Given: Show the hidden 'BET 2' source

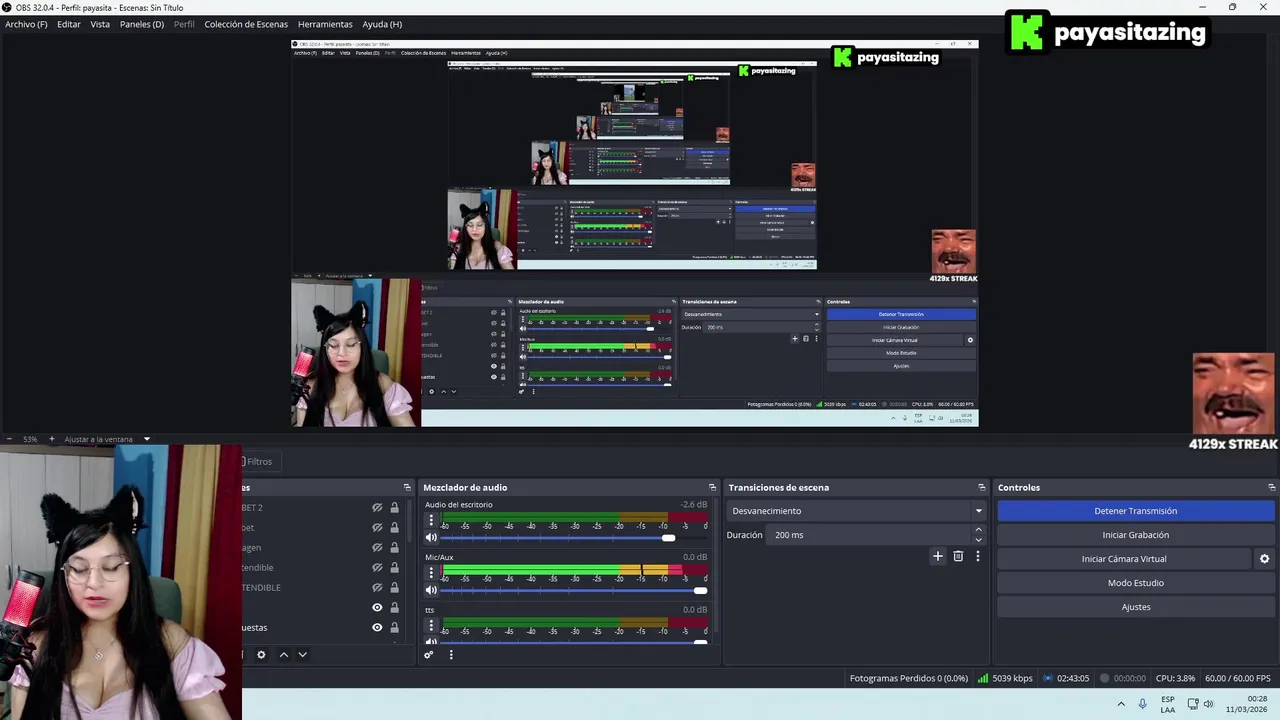Looking at the screenshot, I should (x=377, y=508).
